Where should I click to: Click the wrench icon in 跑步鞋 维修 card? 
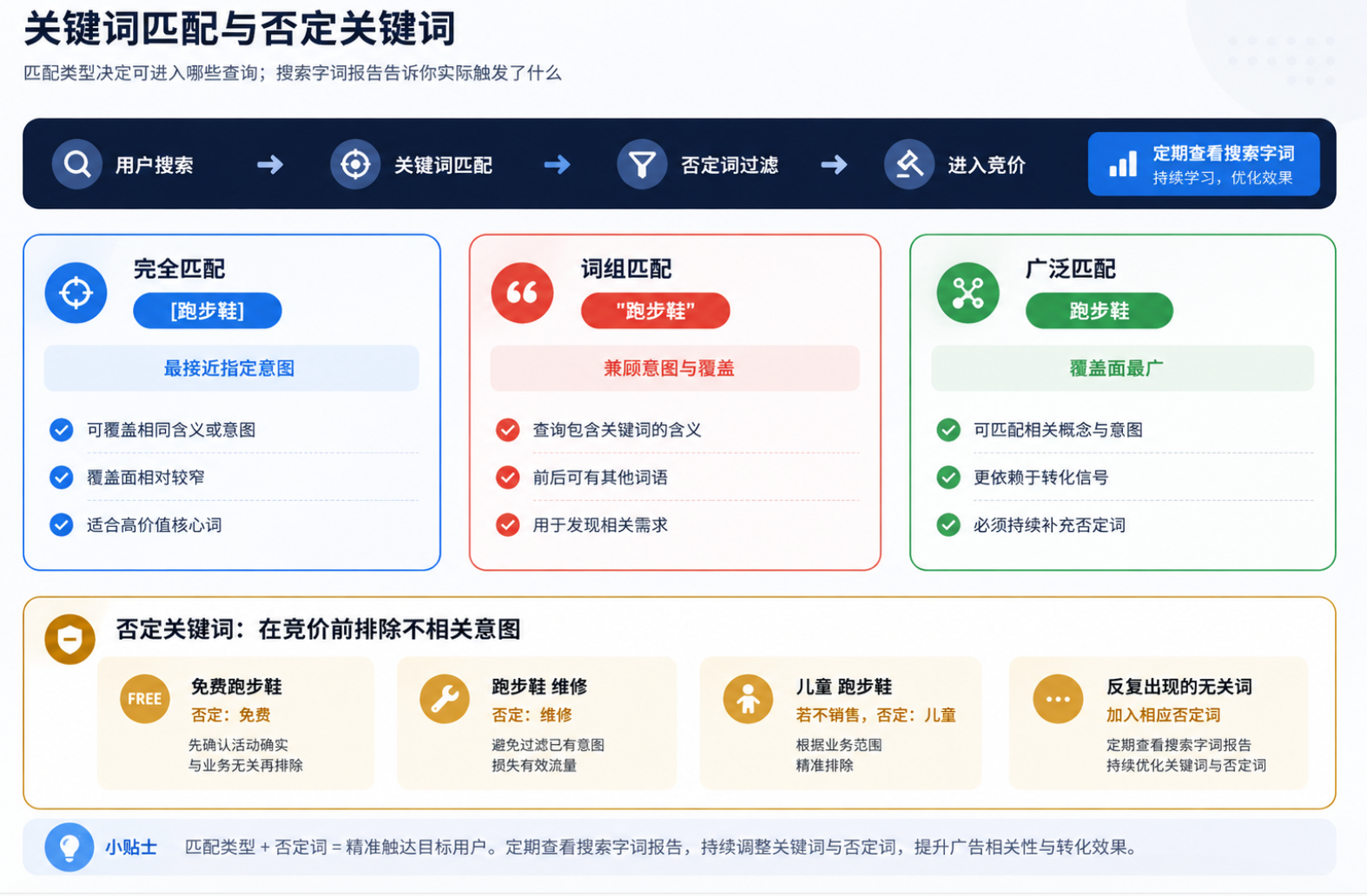(x=445, y=699)
